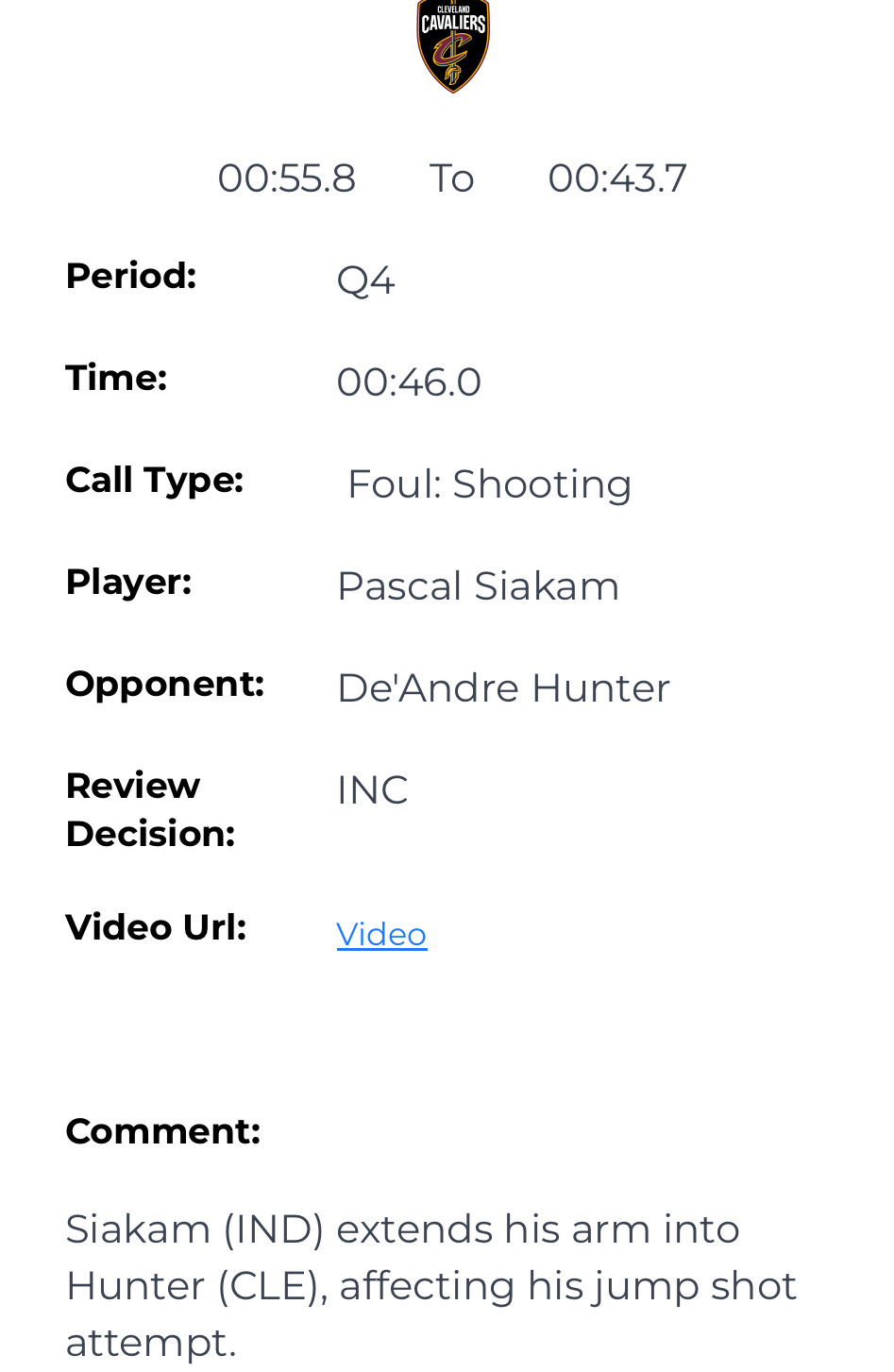Image resolution: width=894 pixels, height=1372 pixels.
Task: Click the Opponent label
Action: 164,684
